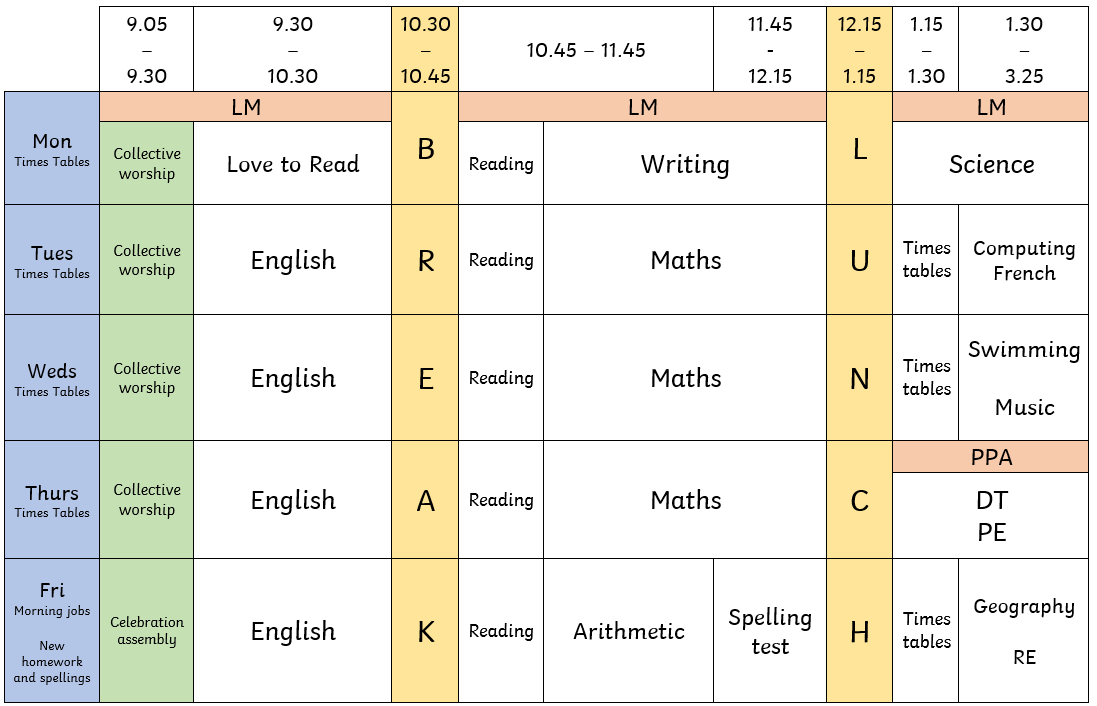Click the Mon Times Tables header cell

click(52, 148)
